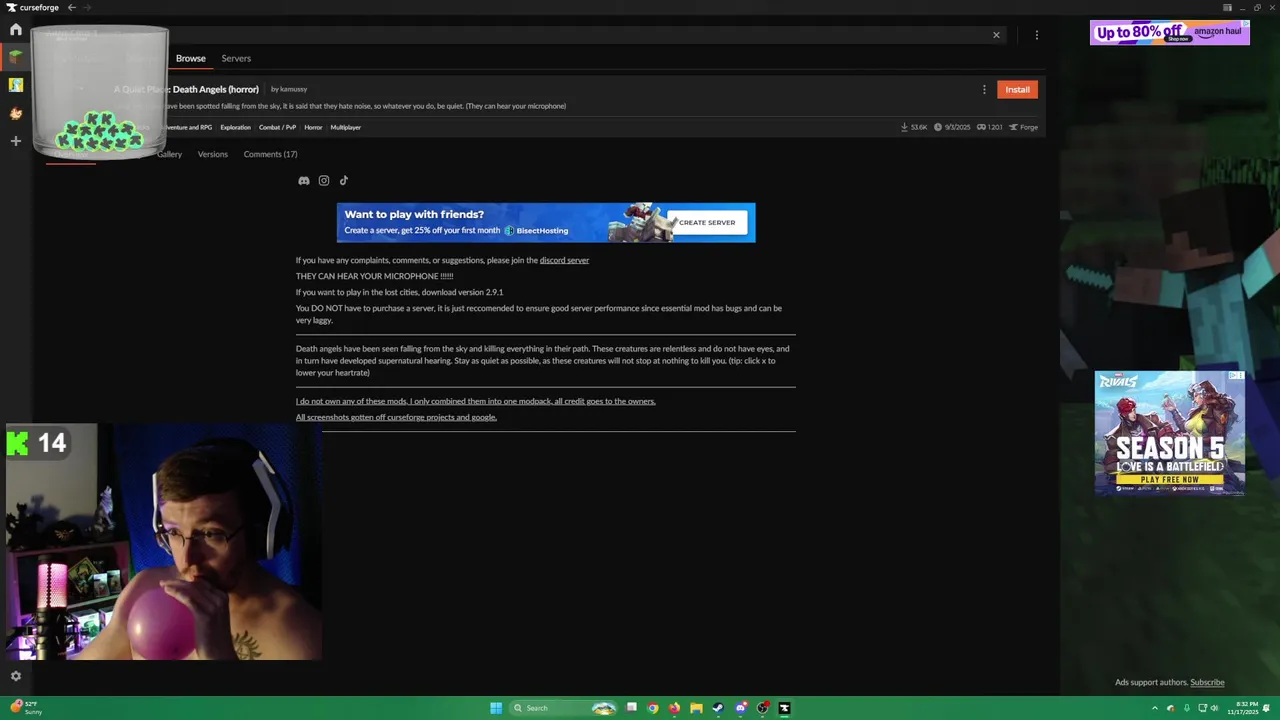
Task: Open the yellow creature game icon in sidebar
Action: point(16,85)
